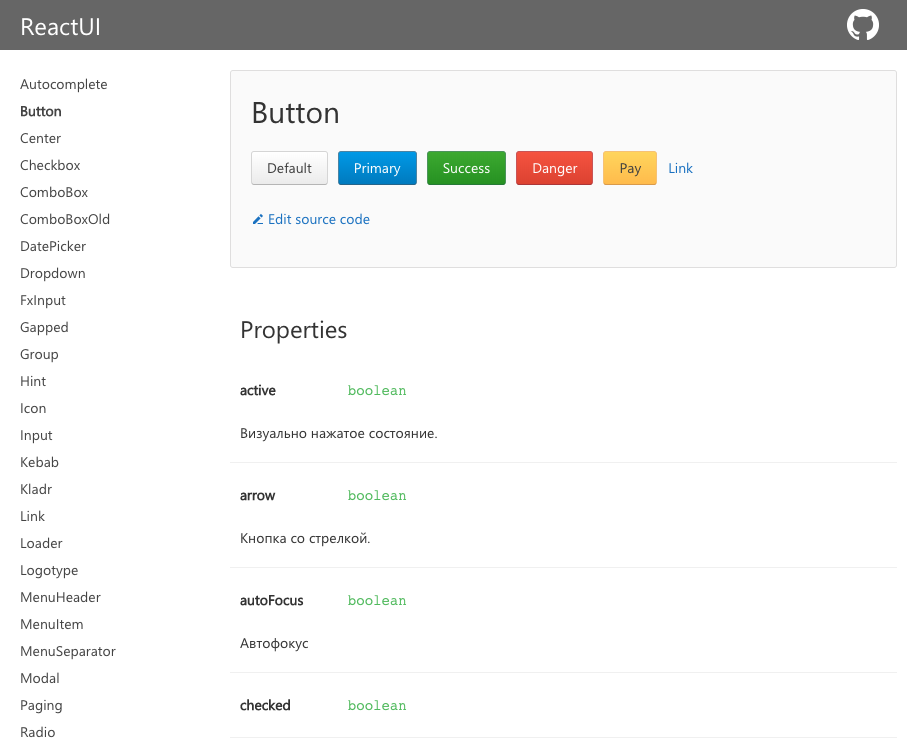Click the Link styled button

coord(680,168)
